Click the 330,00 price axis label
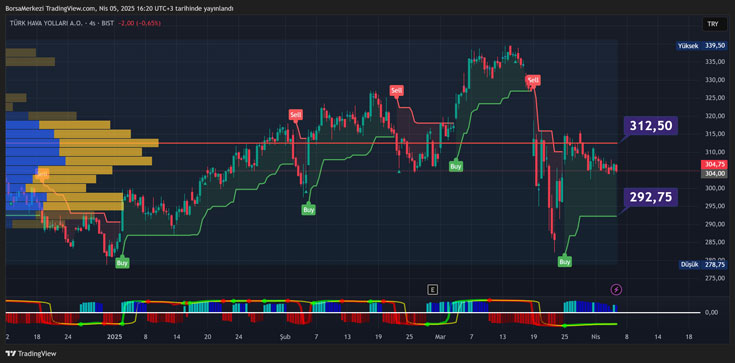This screenshot has height=363, width=735. coord(715,80)
